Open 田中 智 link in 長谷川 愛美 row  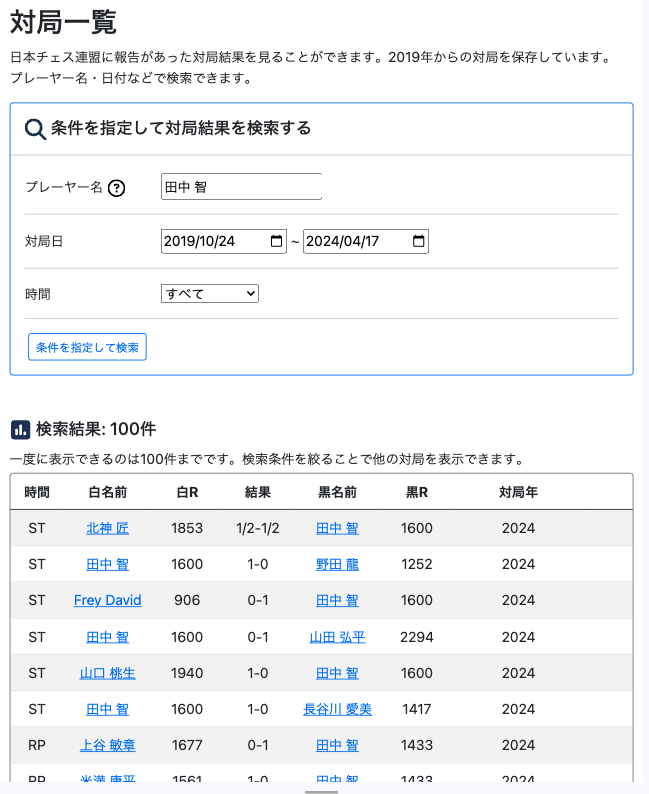pos(107,709)
